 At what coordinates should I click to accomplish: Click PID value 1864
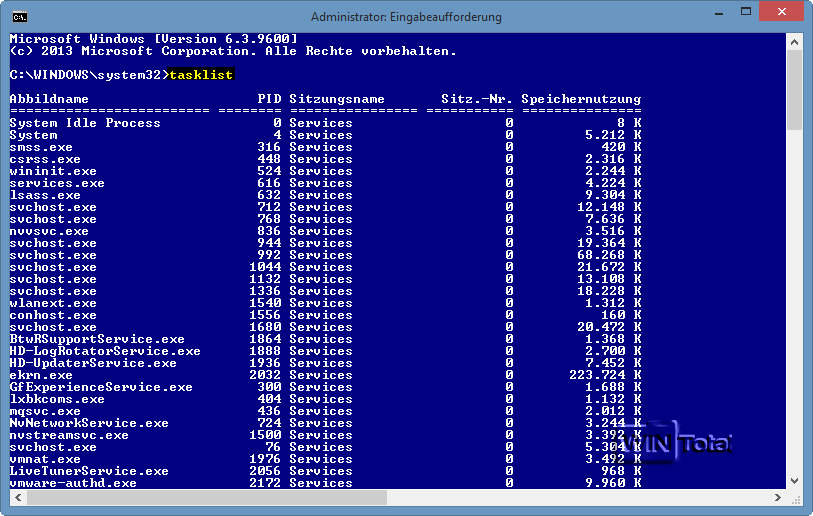click(265, 339)
